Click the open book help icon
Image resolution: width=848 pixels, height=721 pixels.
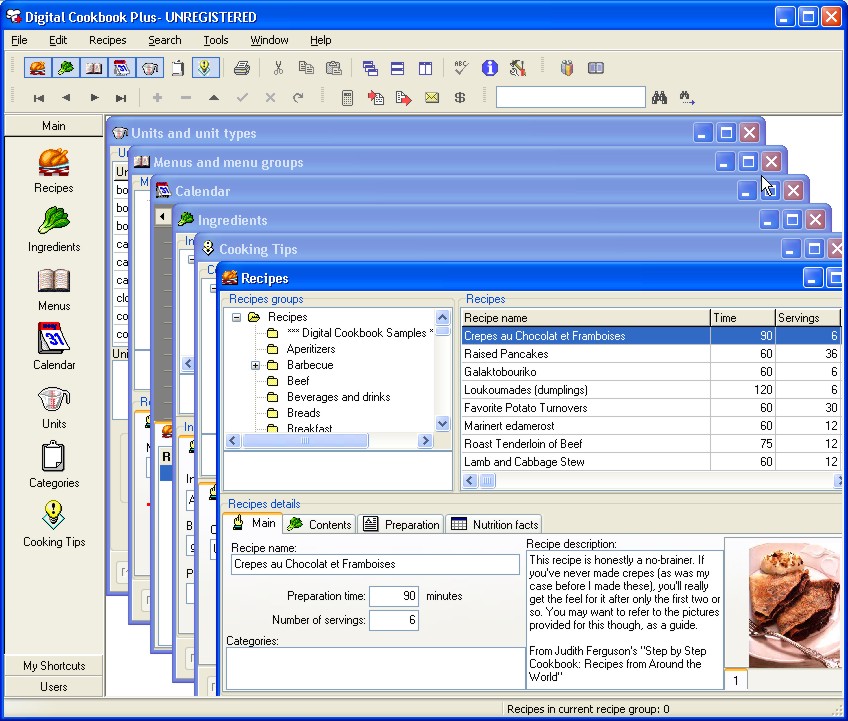coord(595,68)
